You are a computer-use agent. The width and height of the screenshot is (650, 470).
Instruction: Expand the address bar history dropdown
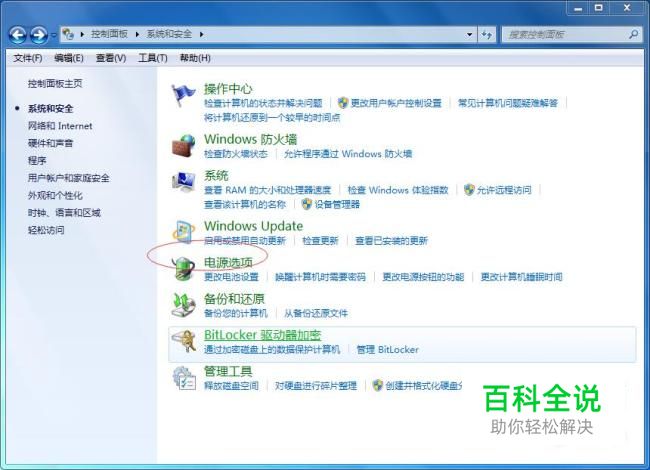tap(470, 35)
